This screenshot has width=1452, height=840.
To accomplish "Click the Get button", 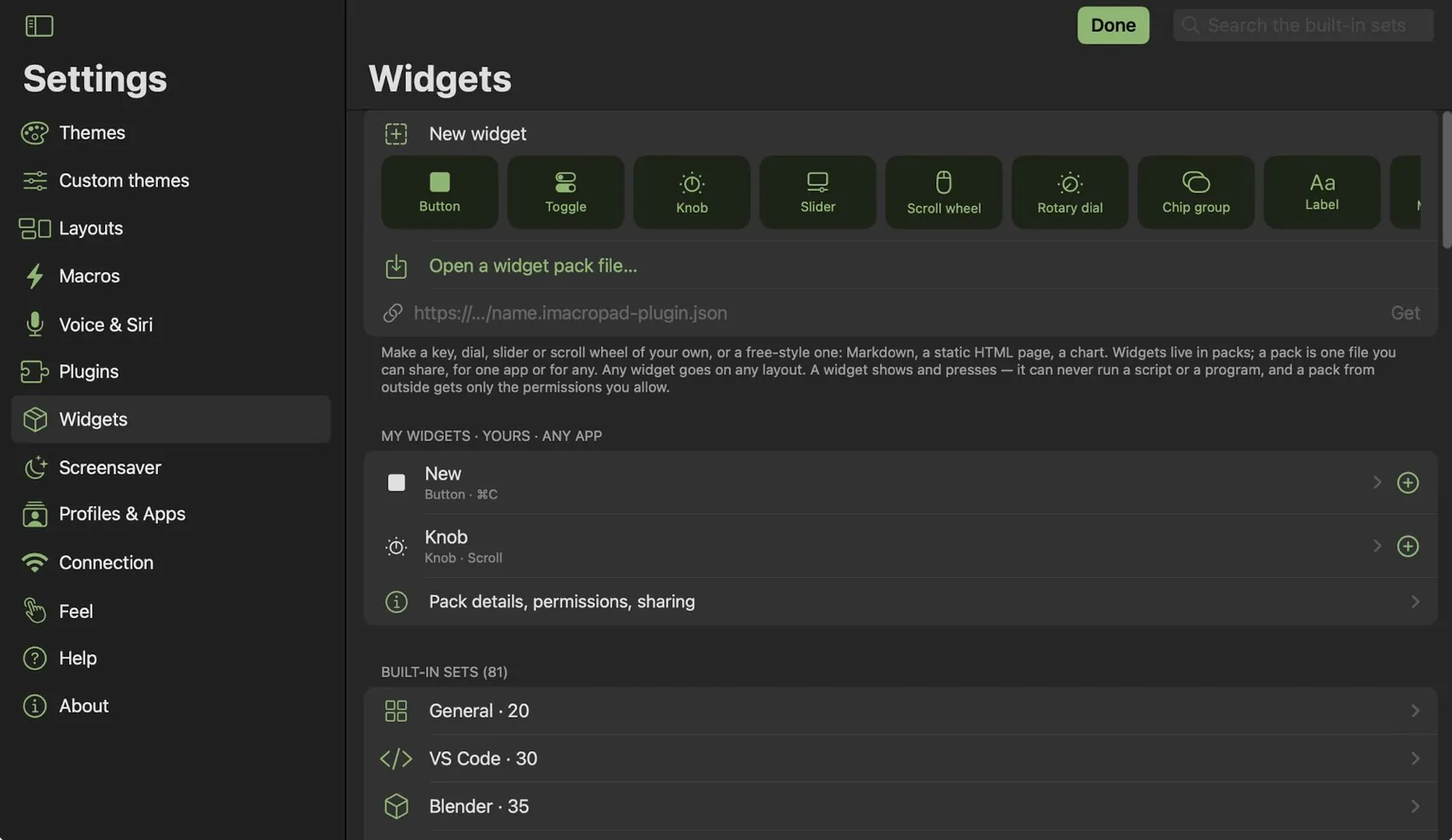I will [1405, 312].
